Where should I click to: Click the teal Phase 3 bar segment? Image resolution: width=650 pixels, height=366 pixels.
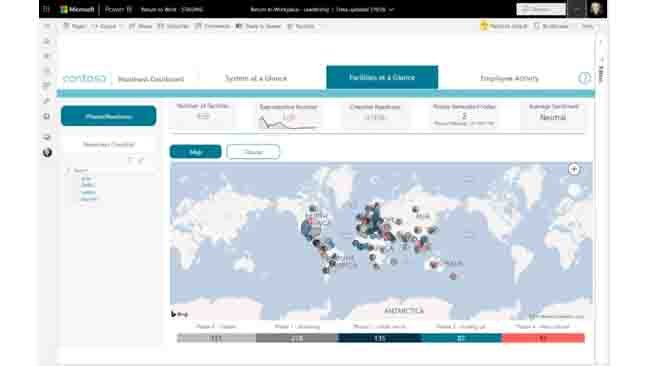coord(461,338)
